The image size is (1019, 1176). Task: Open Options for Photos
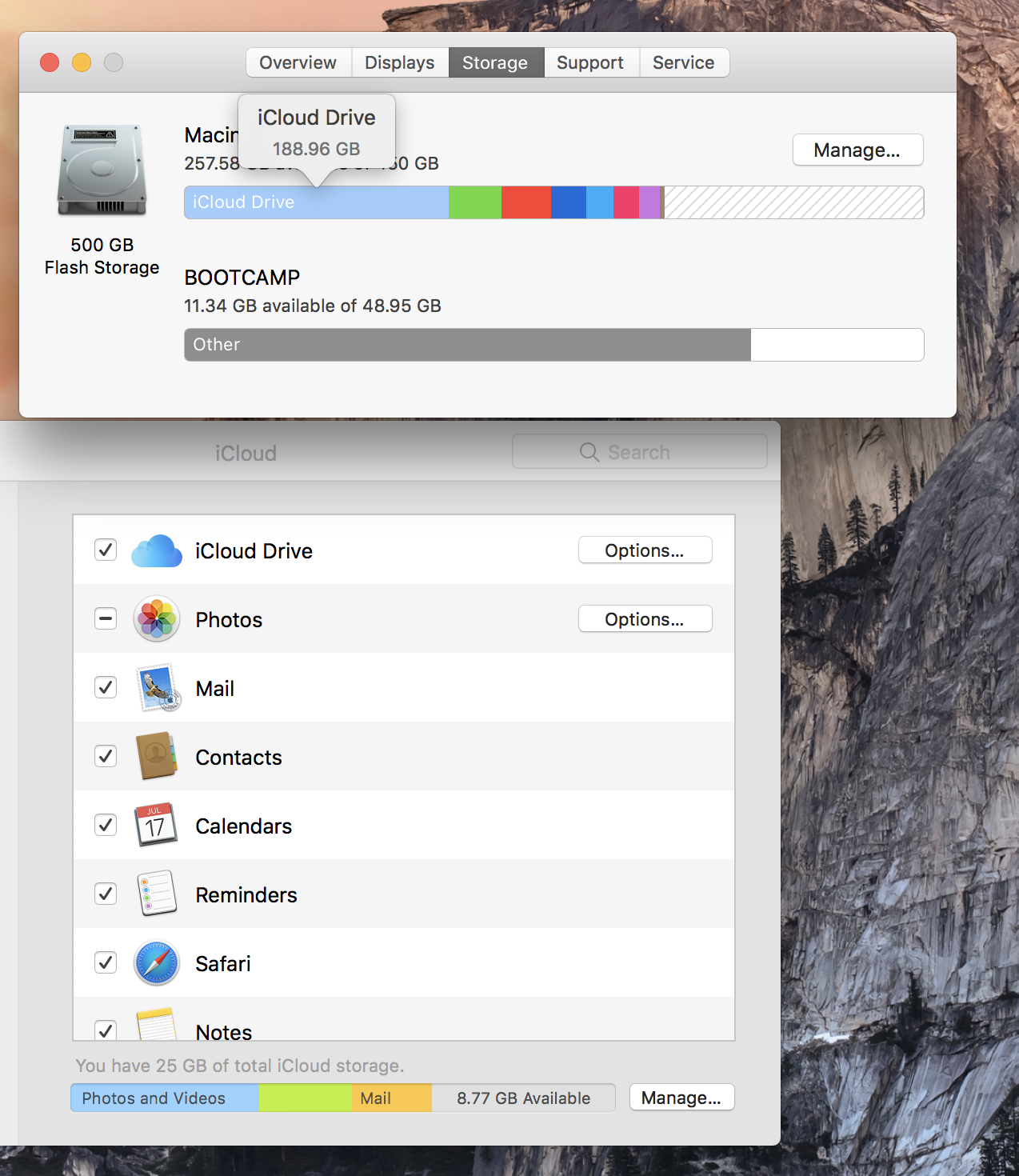point(645,619)
